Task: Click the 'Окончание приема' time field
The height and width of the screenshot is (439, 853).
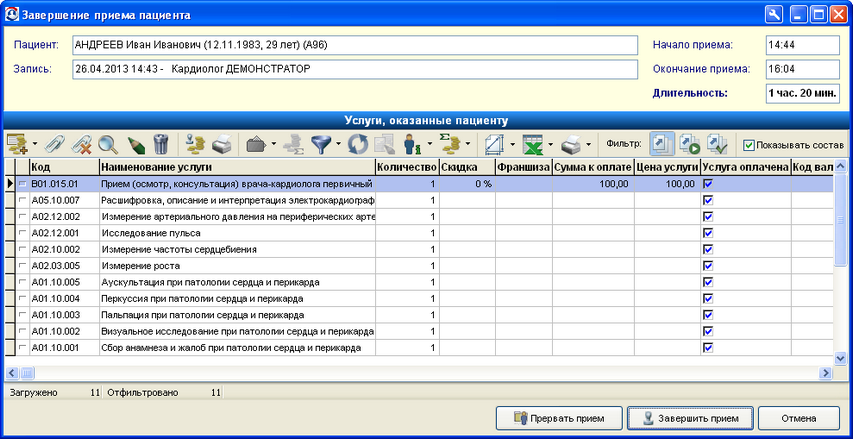Action: pos(801,69)
